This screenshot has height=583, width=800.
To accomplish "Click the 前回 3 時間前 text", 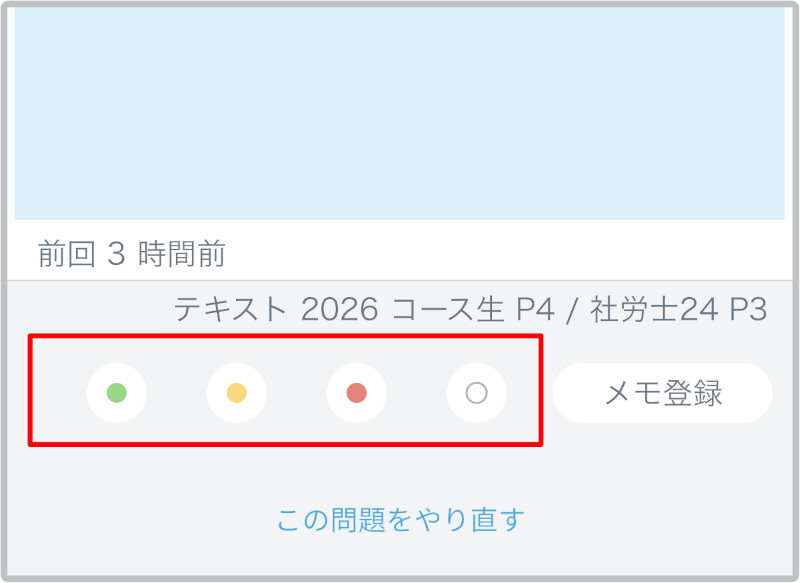I will tap(132, 254).
